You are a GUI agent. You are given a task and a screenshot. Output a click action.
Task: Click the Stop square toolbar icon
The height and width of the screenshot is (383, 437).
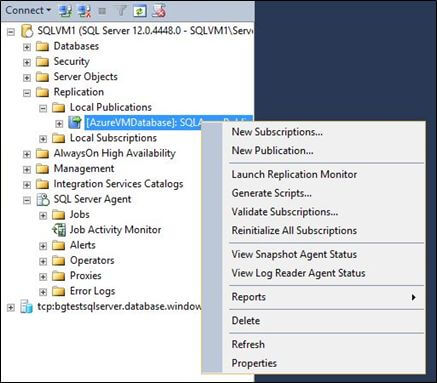(x=102, y=11)
